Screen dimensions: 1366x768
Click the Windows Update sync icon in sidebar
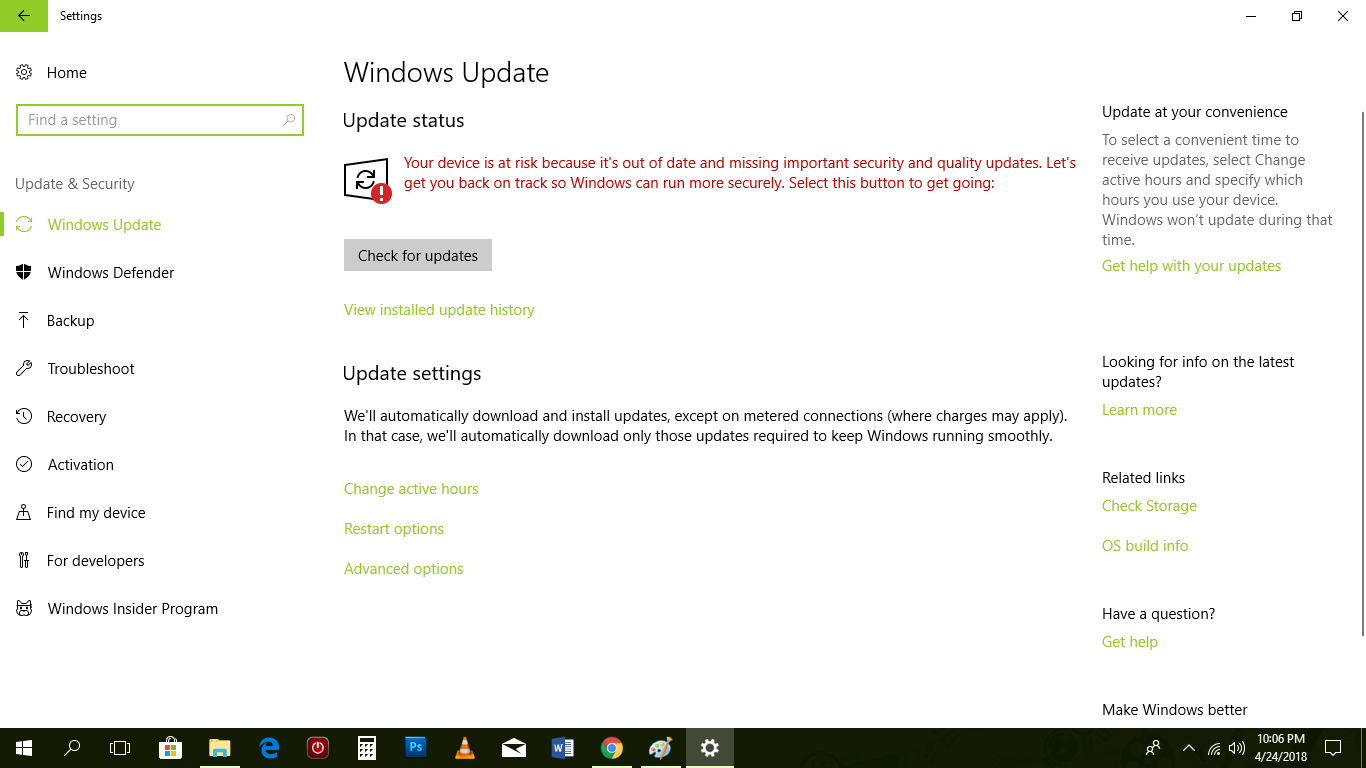(24, 225)
